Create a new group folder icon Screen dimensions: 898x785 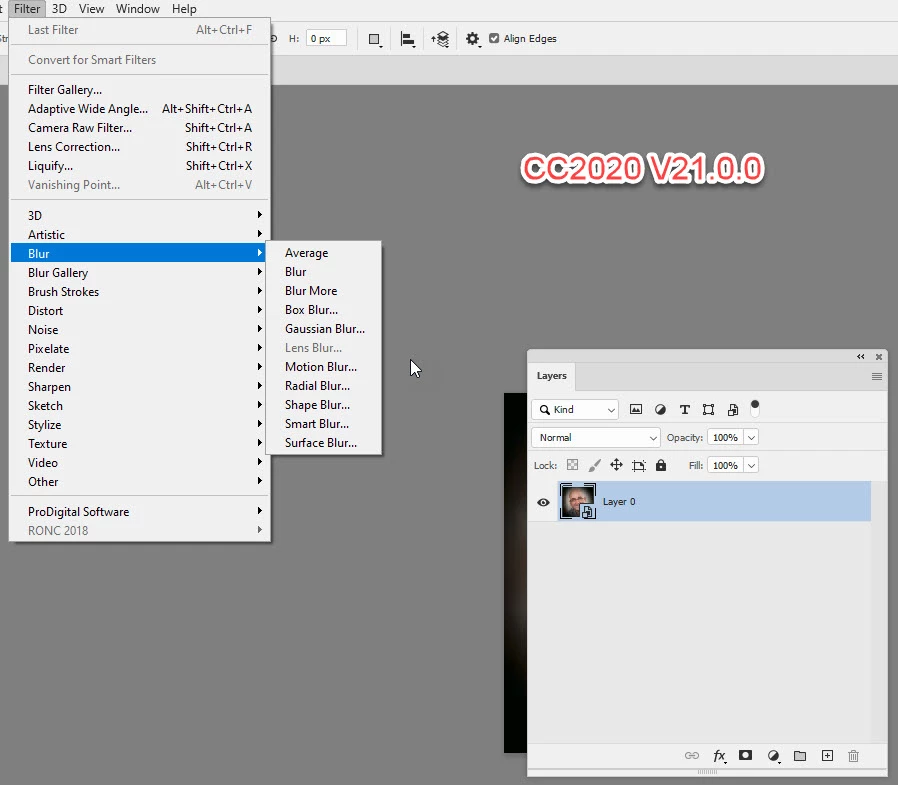(x=800, y=756)
